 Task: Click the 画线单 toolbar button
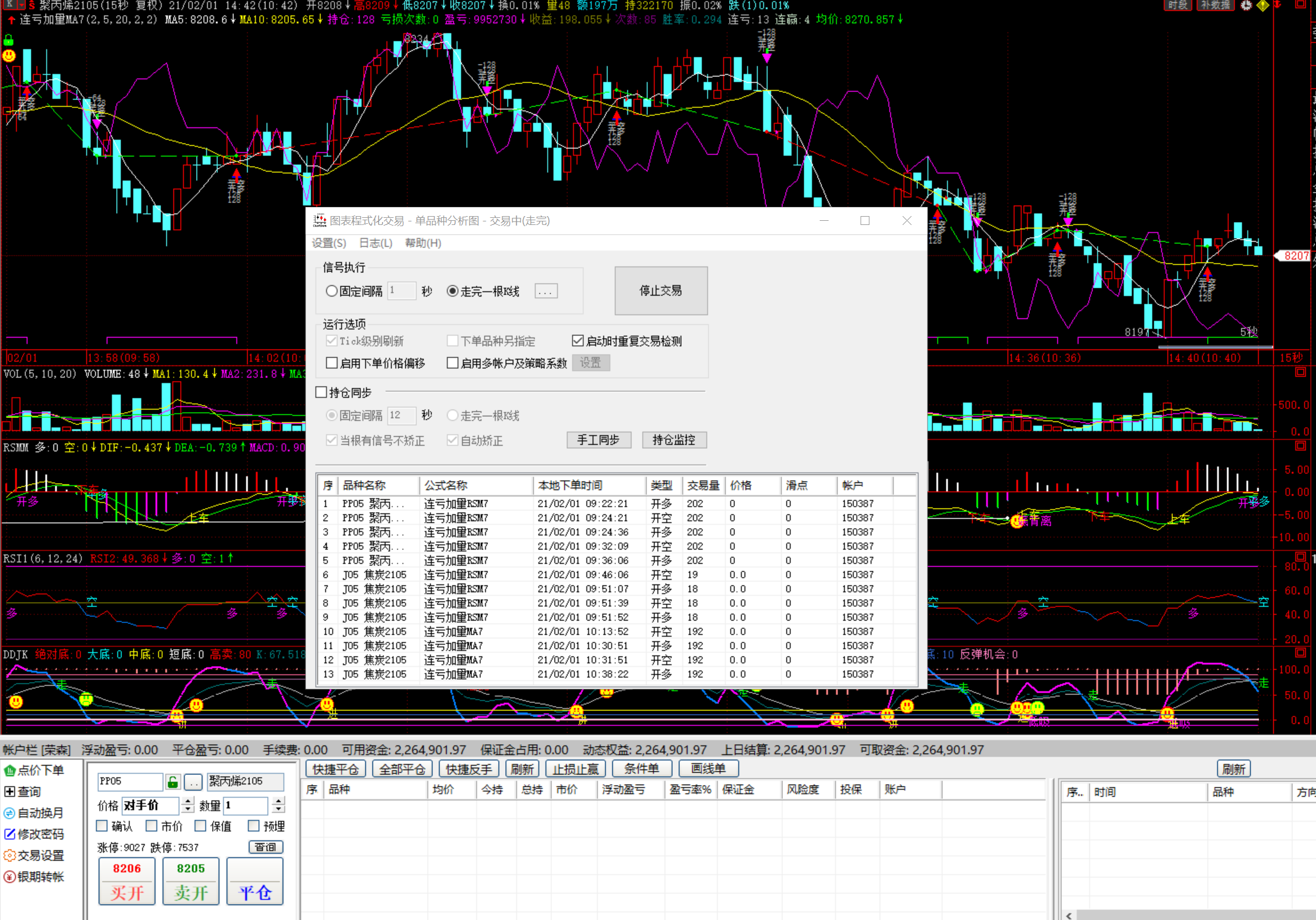[x=708, y=769]
